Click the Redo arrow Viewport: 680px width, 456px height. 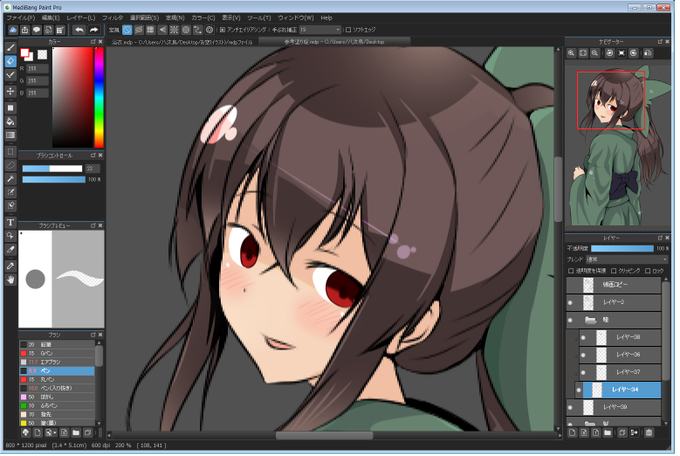coord(94,30)
